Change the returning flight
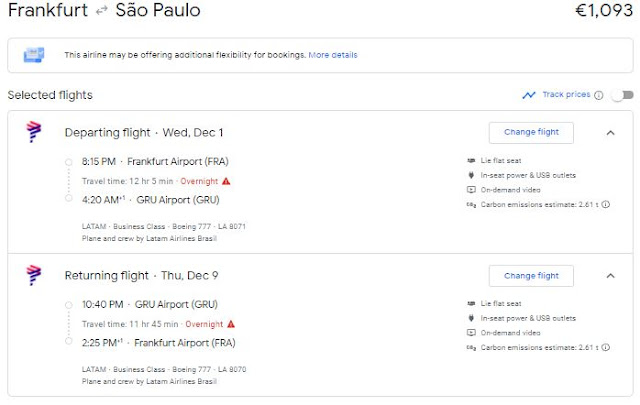 coord(531,275)
